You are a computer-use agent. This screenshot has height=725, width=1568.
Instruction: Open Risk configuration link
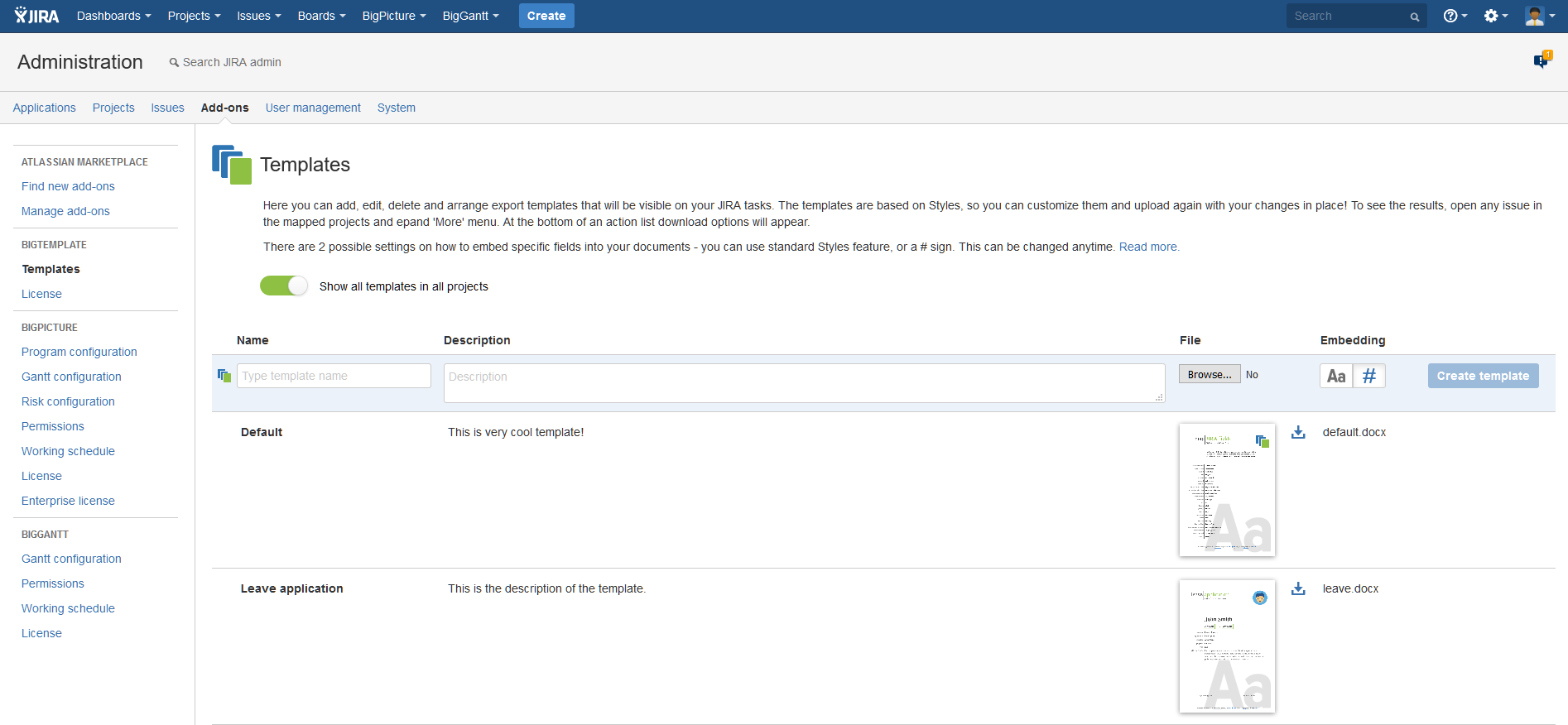(68, 401)
